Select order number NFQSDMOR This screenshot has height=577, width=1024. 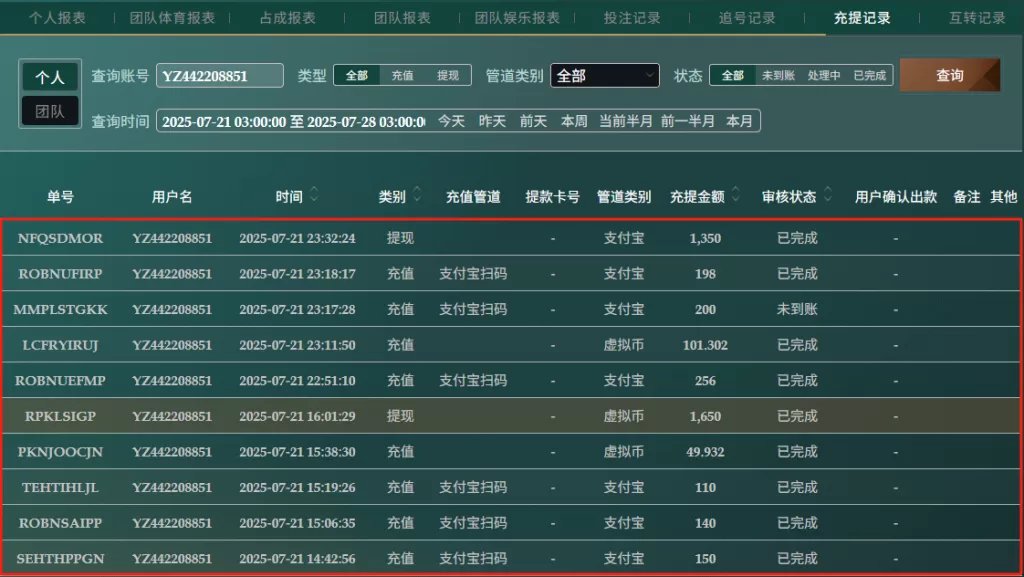[60, 238]
